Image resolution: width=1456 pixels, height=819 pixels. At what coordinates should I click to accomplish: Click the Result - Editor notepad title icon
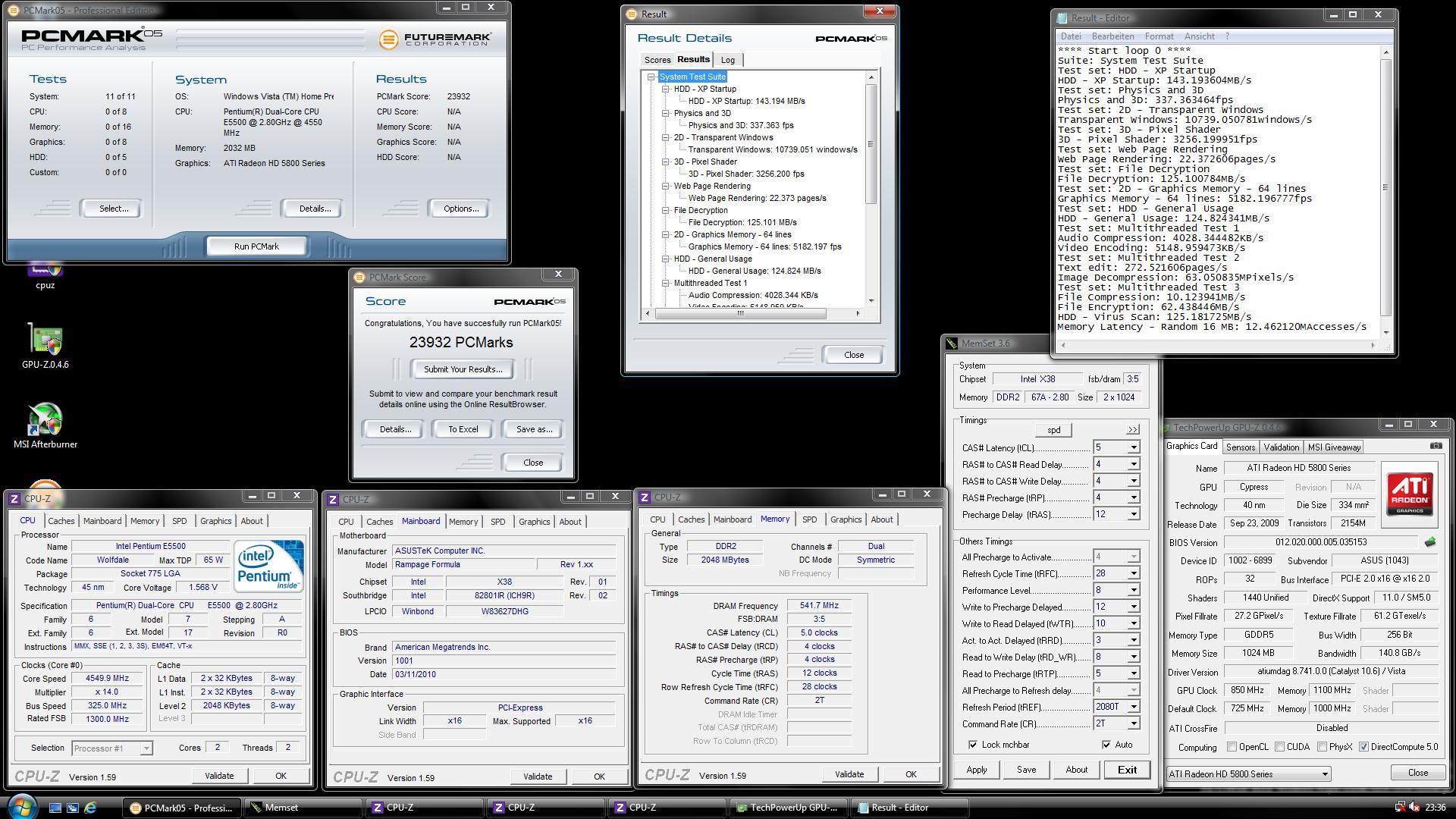tap(1063, 18)
